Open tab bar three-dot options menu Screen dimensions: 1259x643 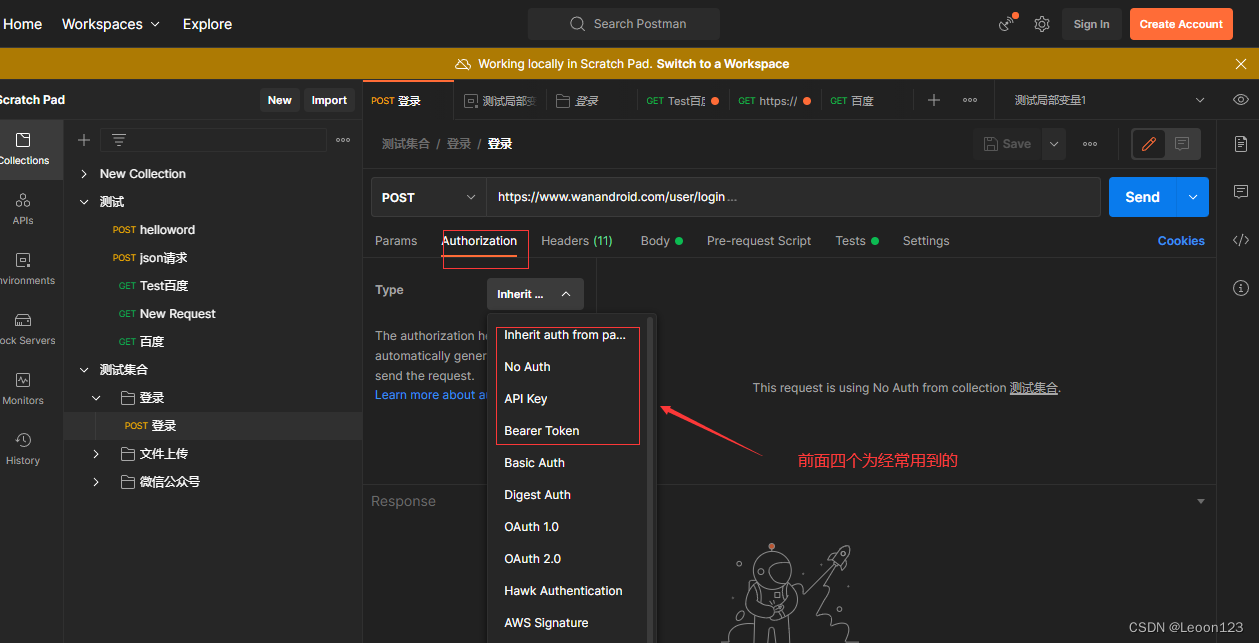pyautogui.click(x=970, y=100)
